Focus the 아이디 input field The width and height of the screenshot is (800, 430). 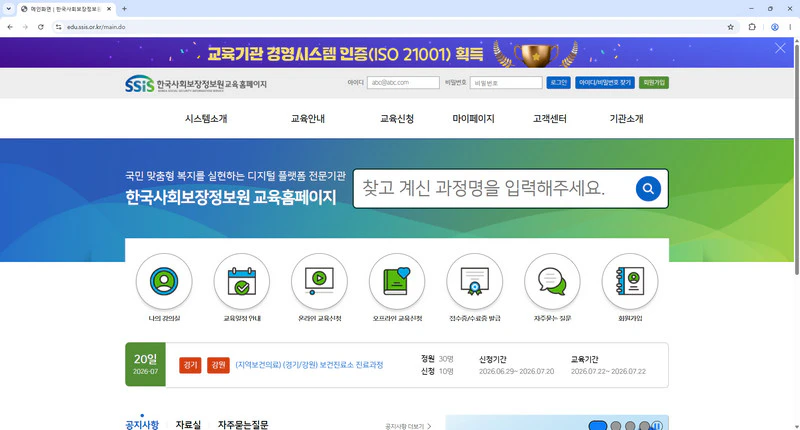pyautogui.click(x=403, y=83)
